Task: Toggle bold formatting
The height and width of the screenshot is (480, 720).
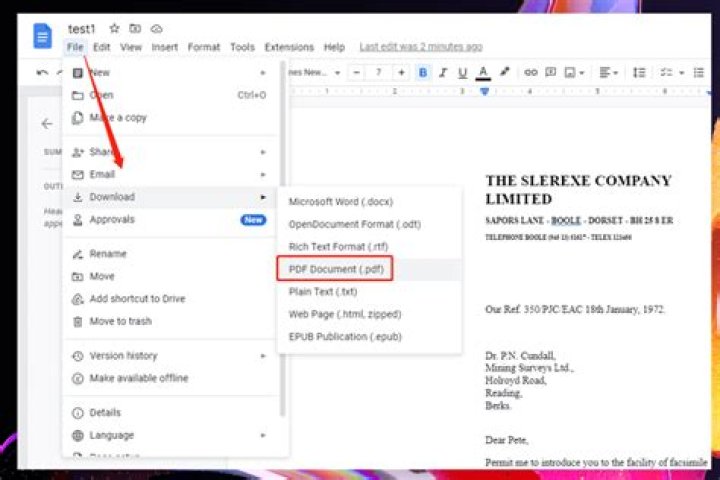Action: 423,73
